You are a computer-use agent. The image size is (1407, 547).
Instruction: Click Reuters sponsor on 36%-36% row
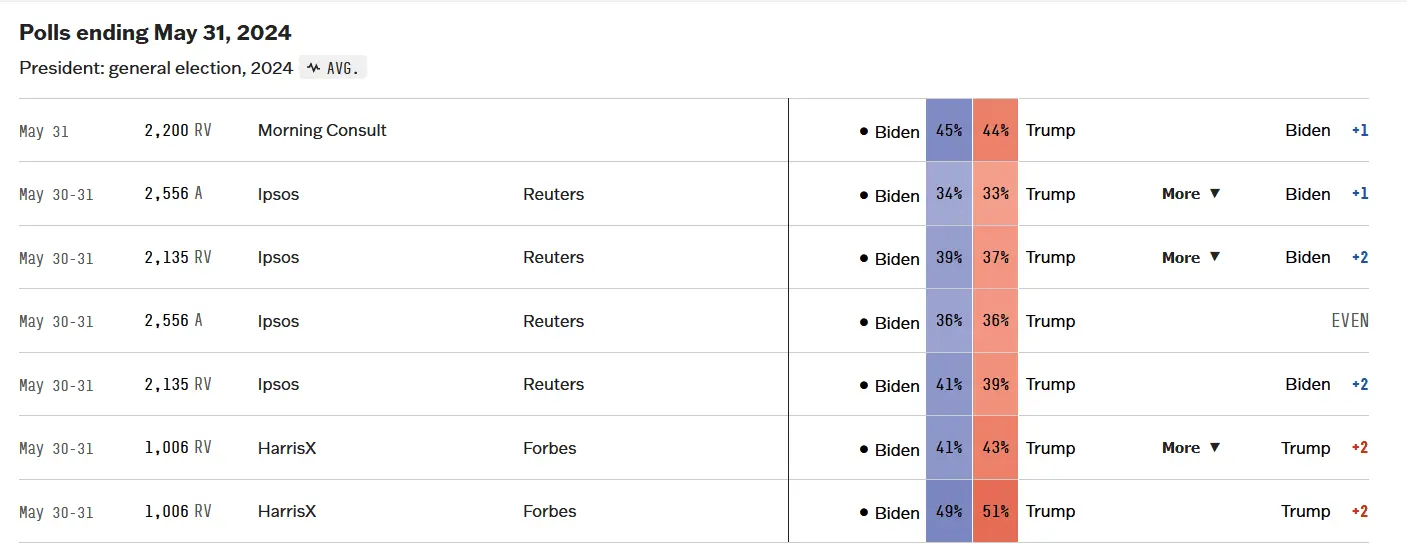553,321
